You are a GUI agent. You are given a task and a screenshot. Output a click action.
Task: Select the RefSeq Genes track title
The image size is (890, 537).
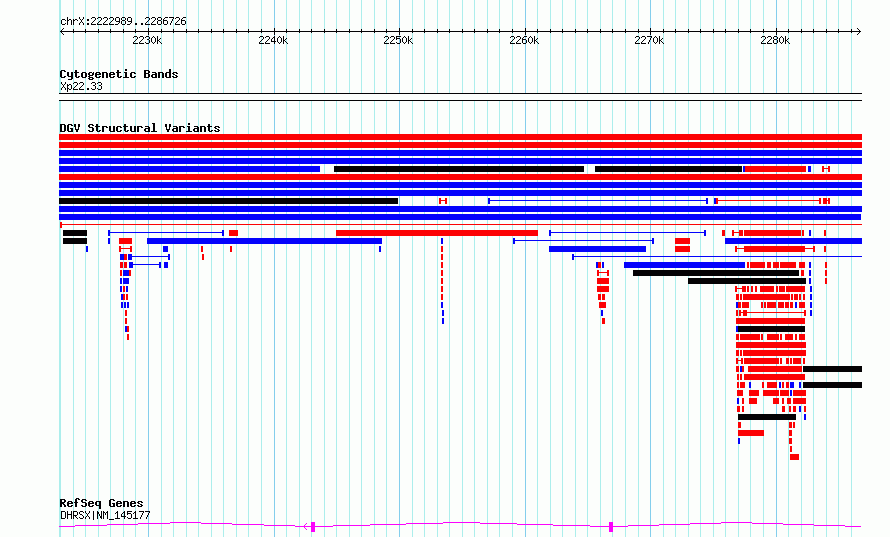(x=101, y=503)
